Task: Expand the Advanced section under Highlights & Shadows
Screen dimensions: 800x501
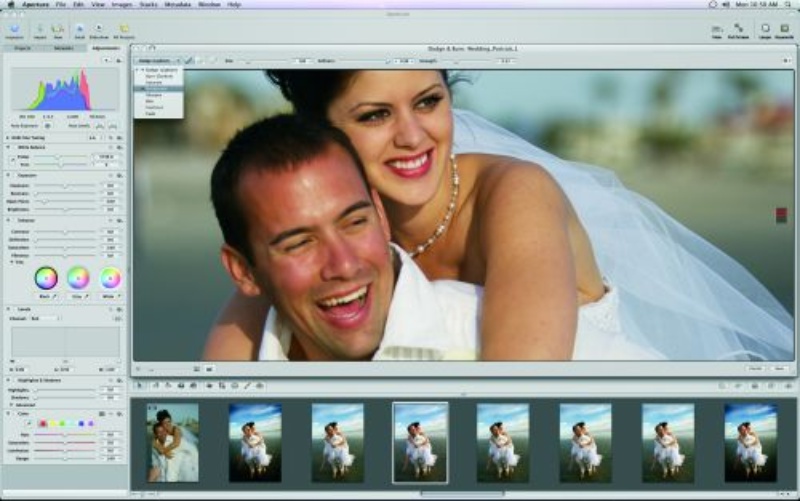Action: (x=11, y=405)
